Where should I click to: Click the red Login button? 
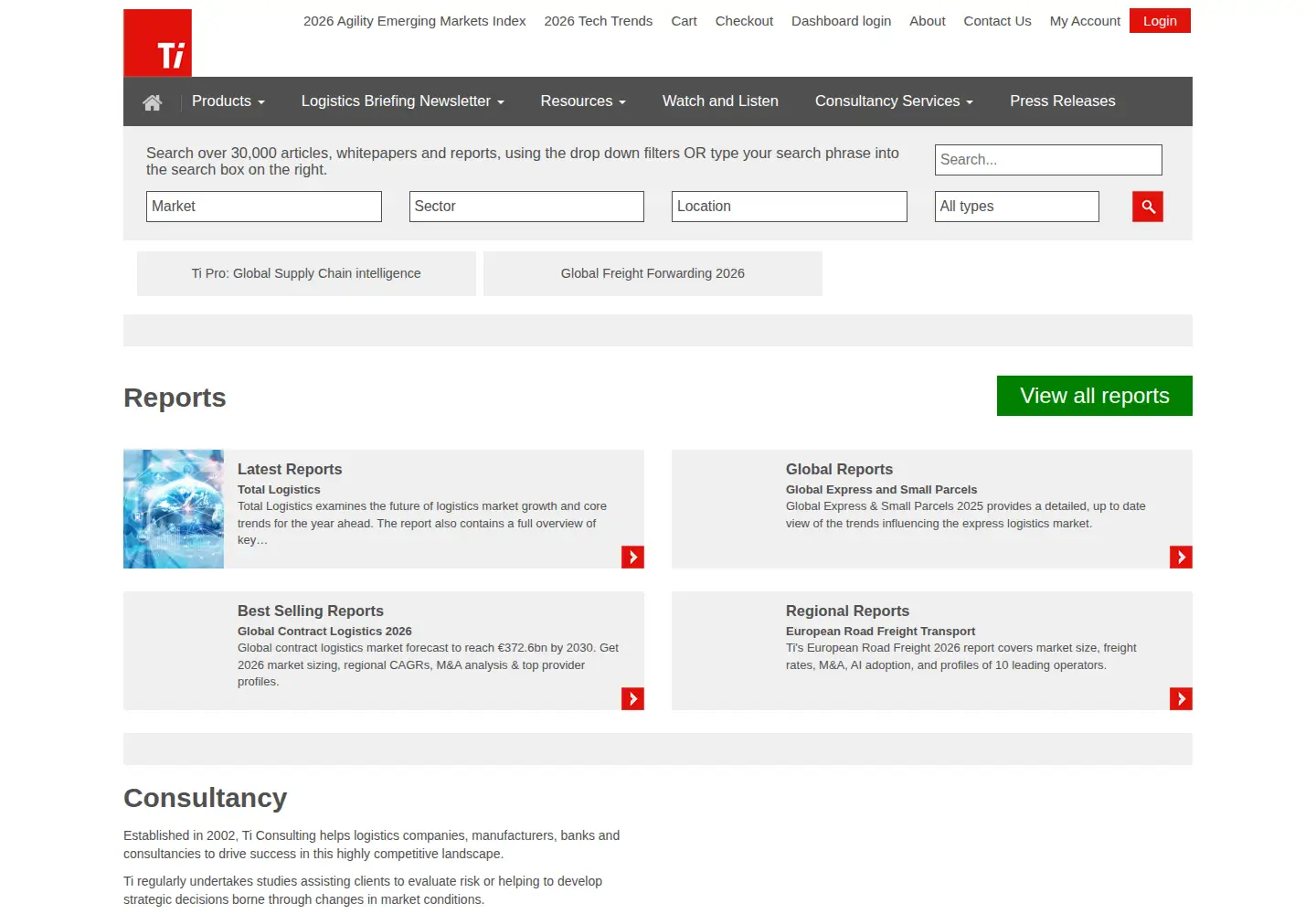point(1160,21)
